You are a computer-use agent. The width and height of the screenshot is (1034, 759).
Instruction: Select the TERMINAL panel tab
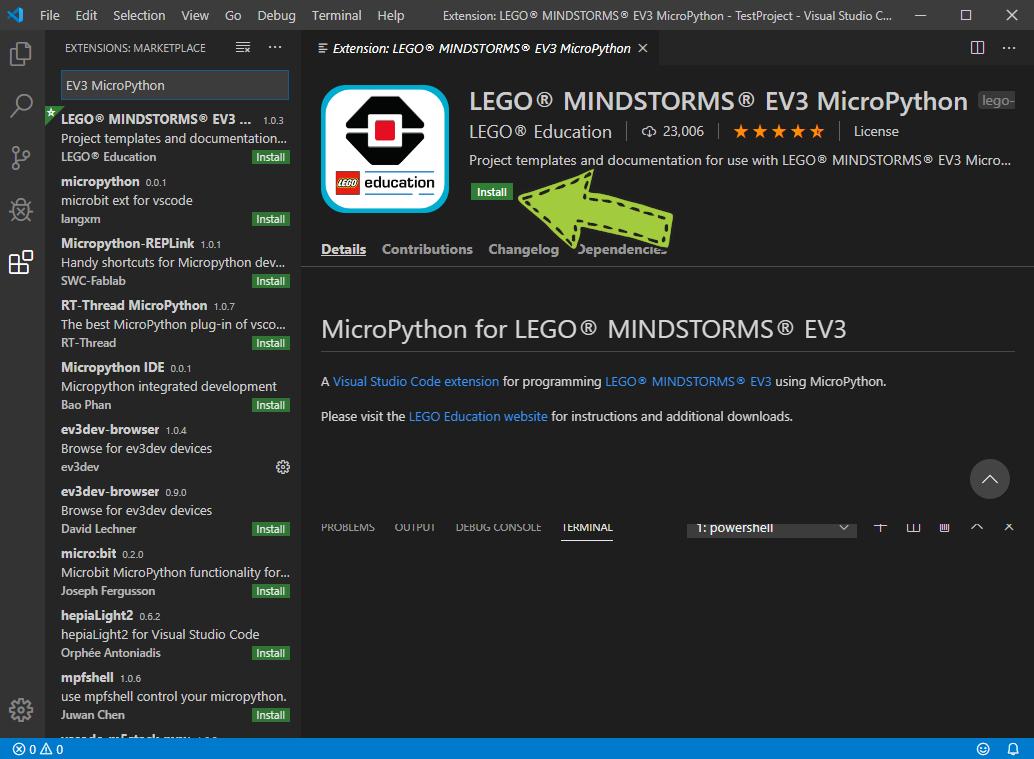pyautogui.click(x=587, y=528)
